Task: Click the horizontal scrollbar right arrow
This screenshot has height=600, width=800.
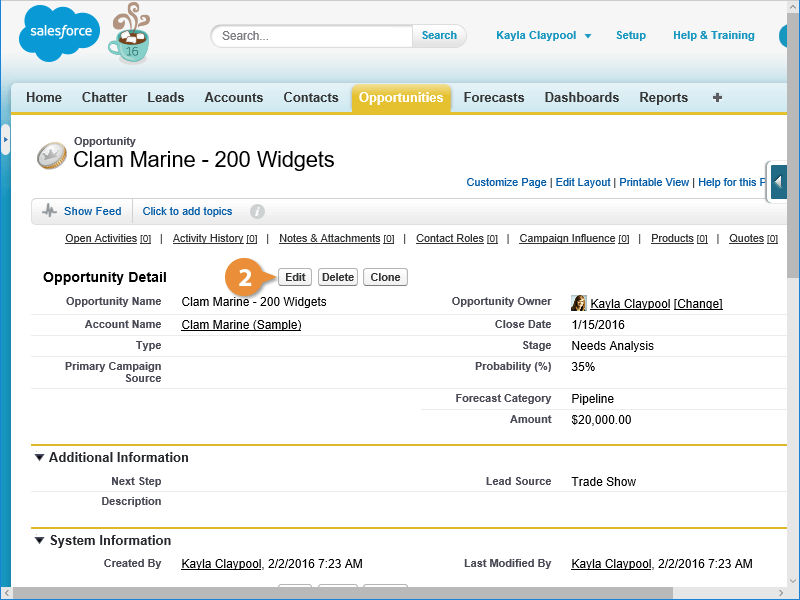Action: pyautogui.click(x=782, y=593)
